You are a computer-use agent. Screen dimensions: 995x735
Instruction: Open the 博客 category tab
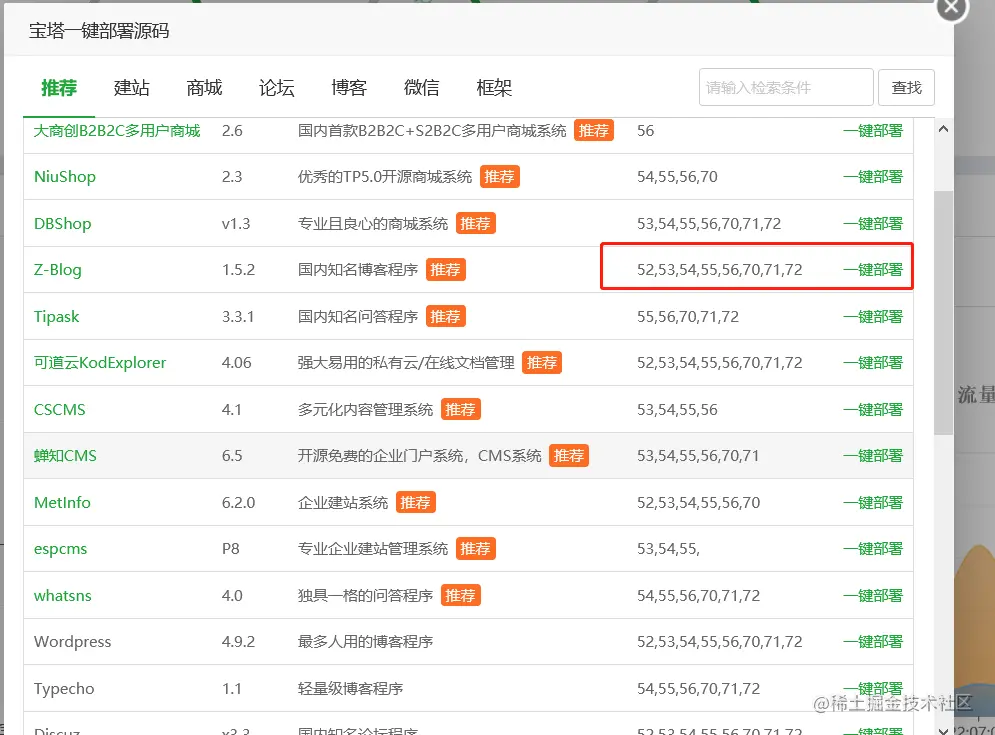pyautogui.click(x=349, y=88)
